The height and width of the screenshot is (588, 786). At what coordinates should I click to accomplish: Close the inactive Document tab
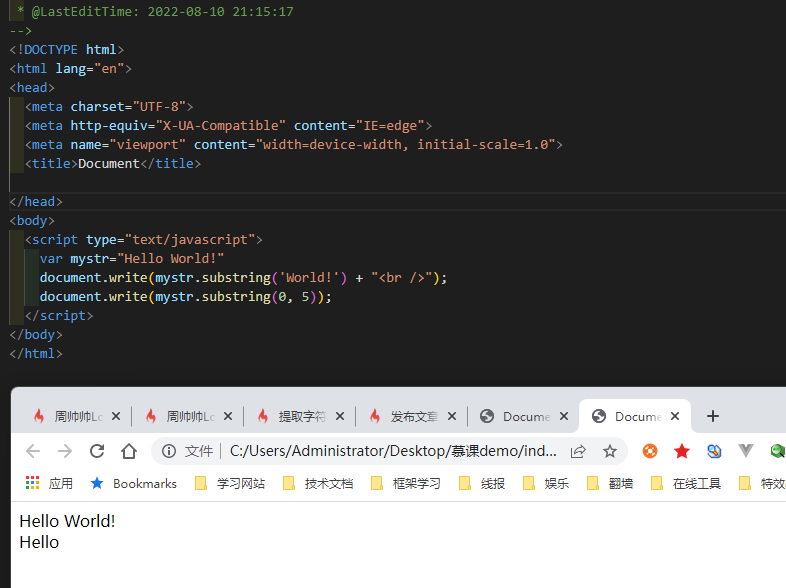point(564,416)
